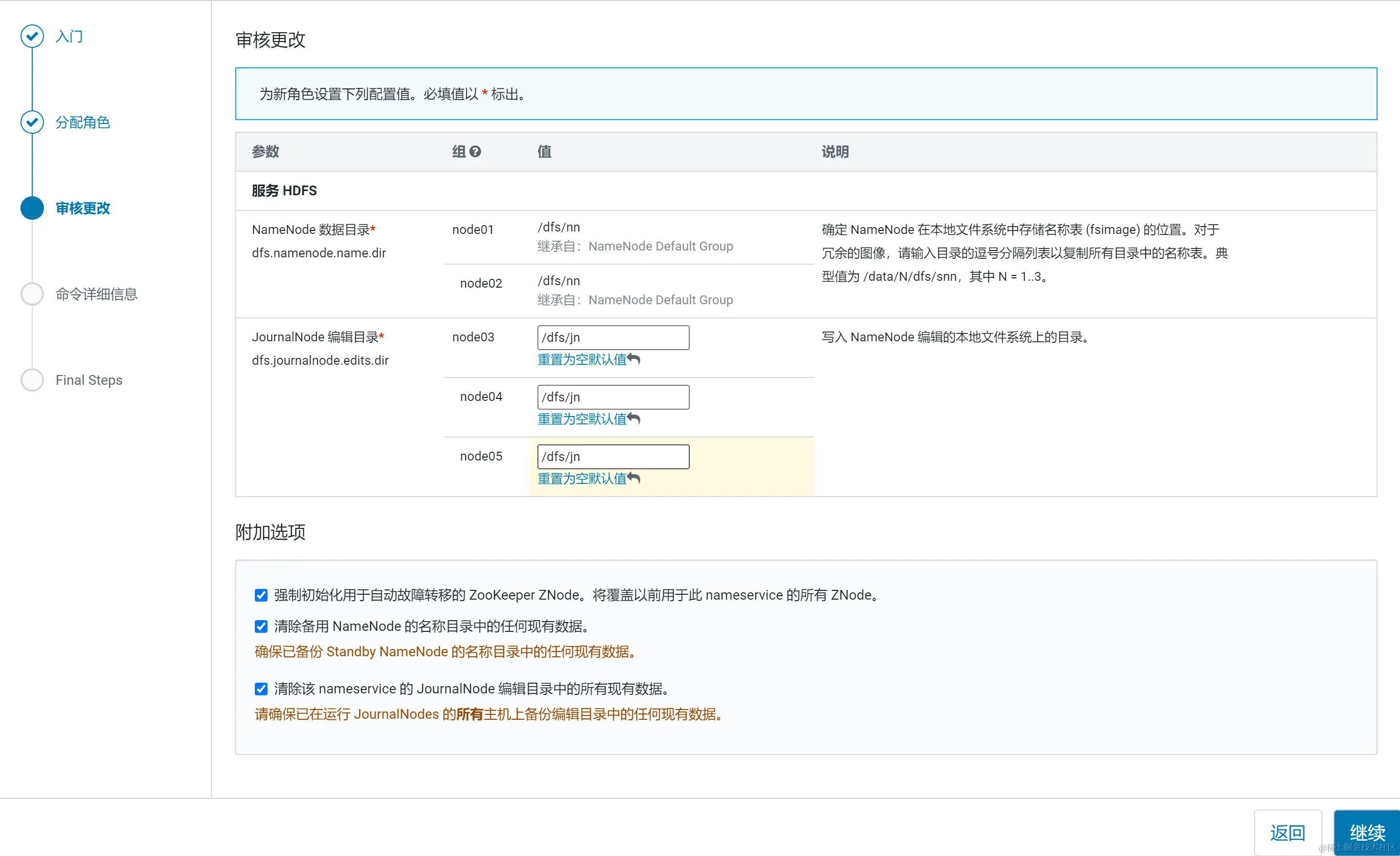The width and height of the screenshot is (1400, 856).
Task: Open the 入门 wizard step
Action: pyautogui.click(x=69, y=36)
